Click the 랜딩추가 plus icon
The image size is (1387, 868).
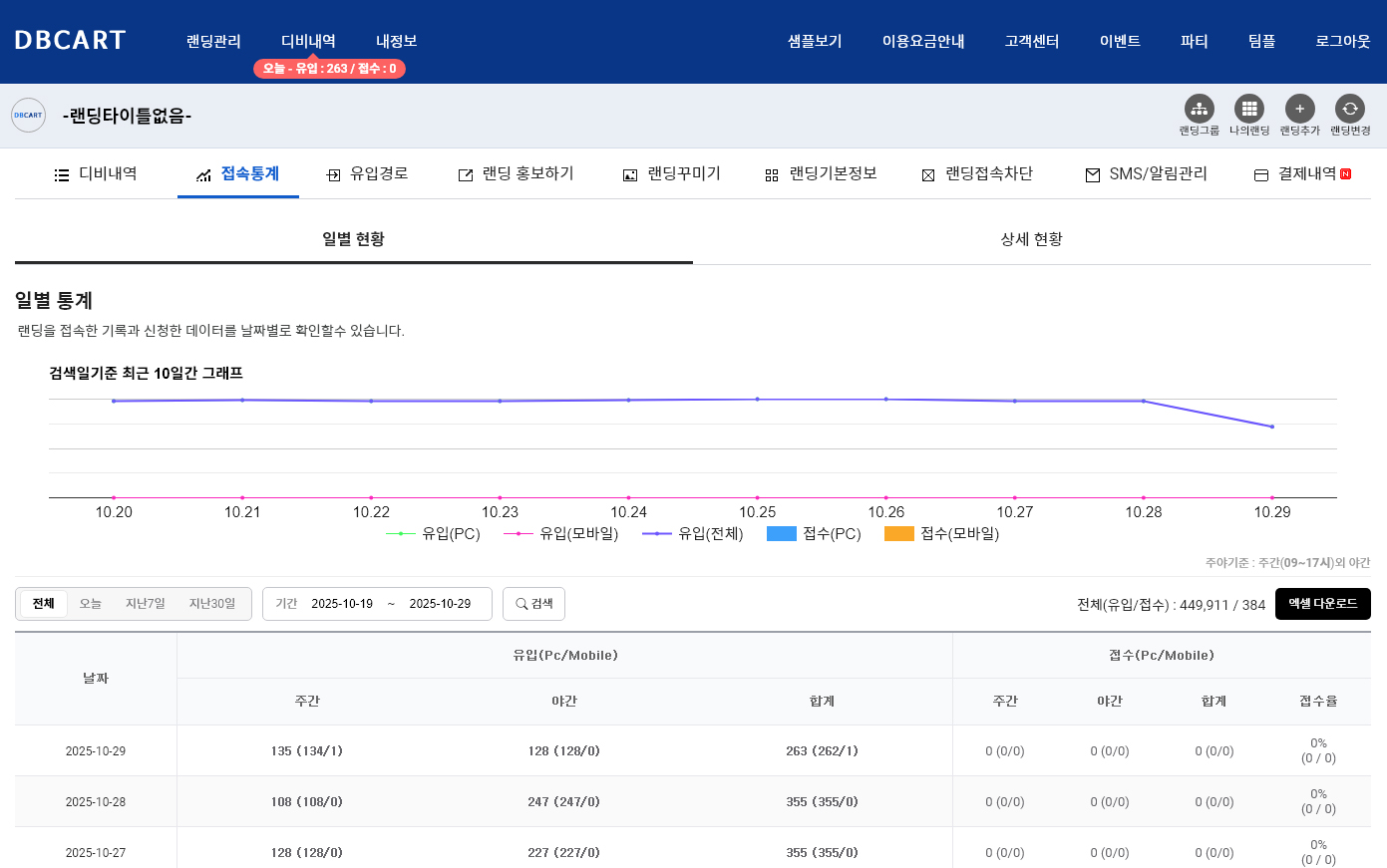(1299, 109)
